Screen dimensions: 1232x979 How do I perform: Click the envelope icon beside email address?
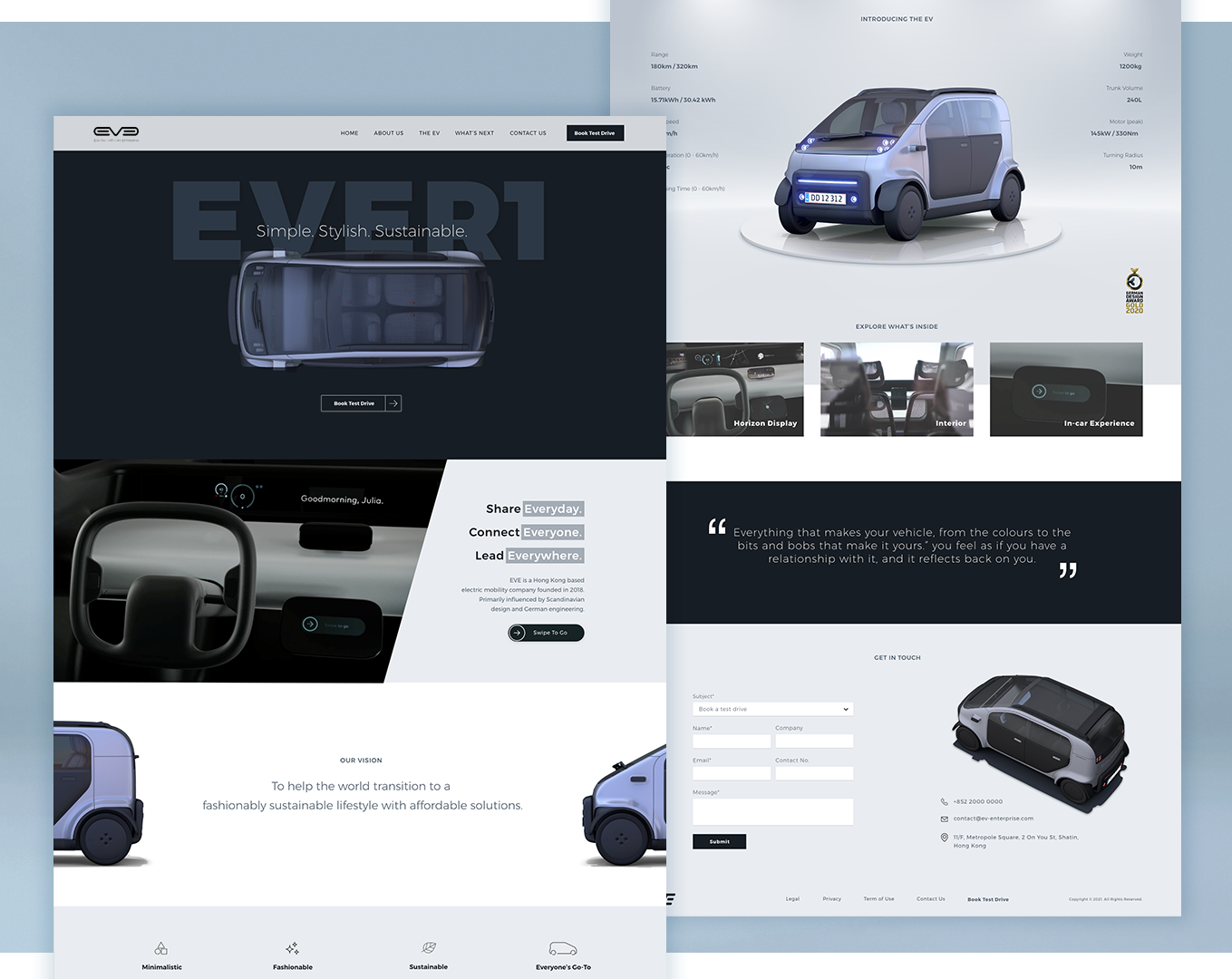(x=945, y=819)
